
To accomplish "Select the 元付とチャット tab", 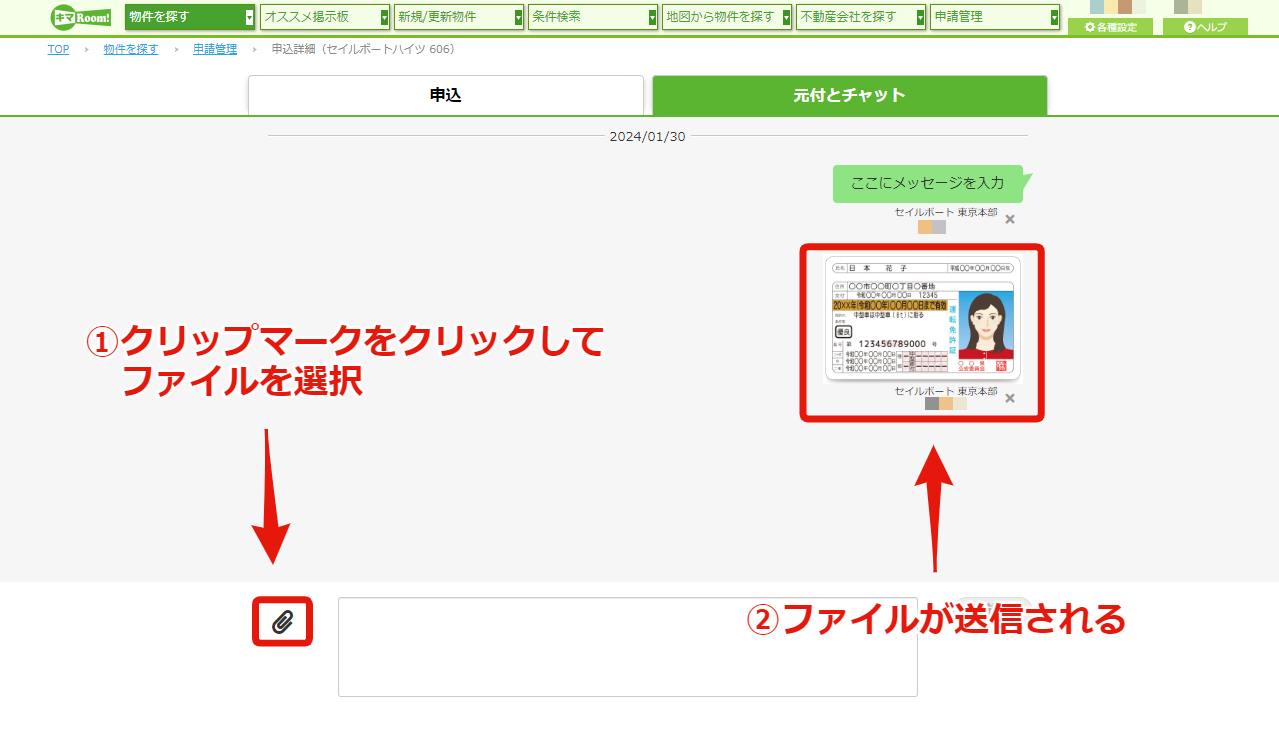I will point(850,96).
